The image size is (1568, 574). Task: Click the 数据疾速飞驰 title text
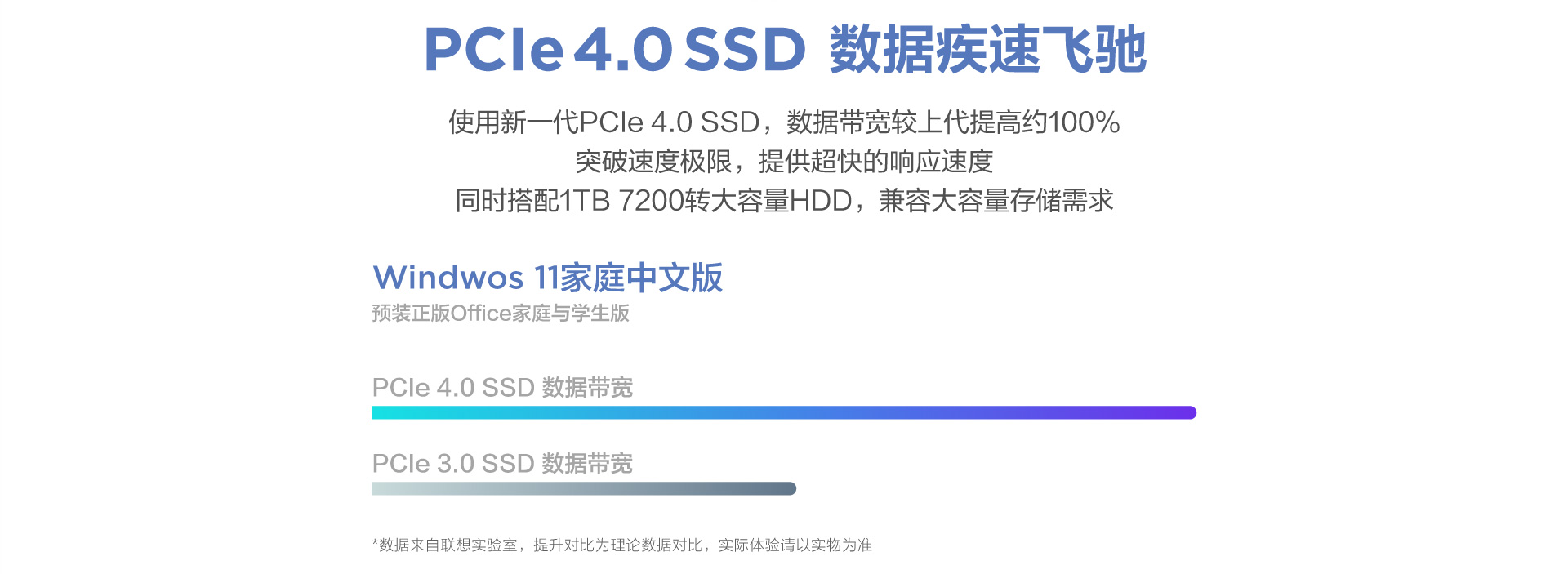point(988,49)
